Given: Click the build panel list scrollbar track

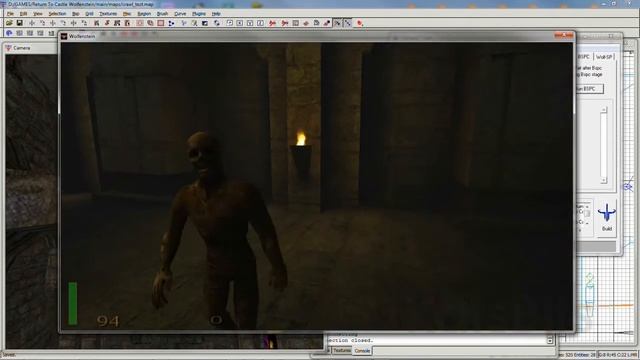Looking at the screenshot, I should [x=604, y=145].
